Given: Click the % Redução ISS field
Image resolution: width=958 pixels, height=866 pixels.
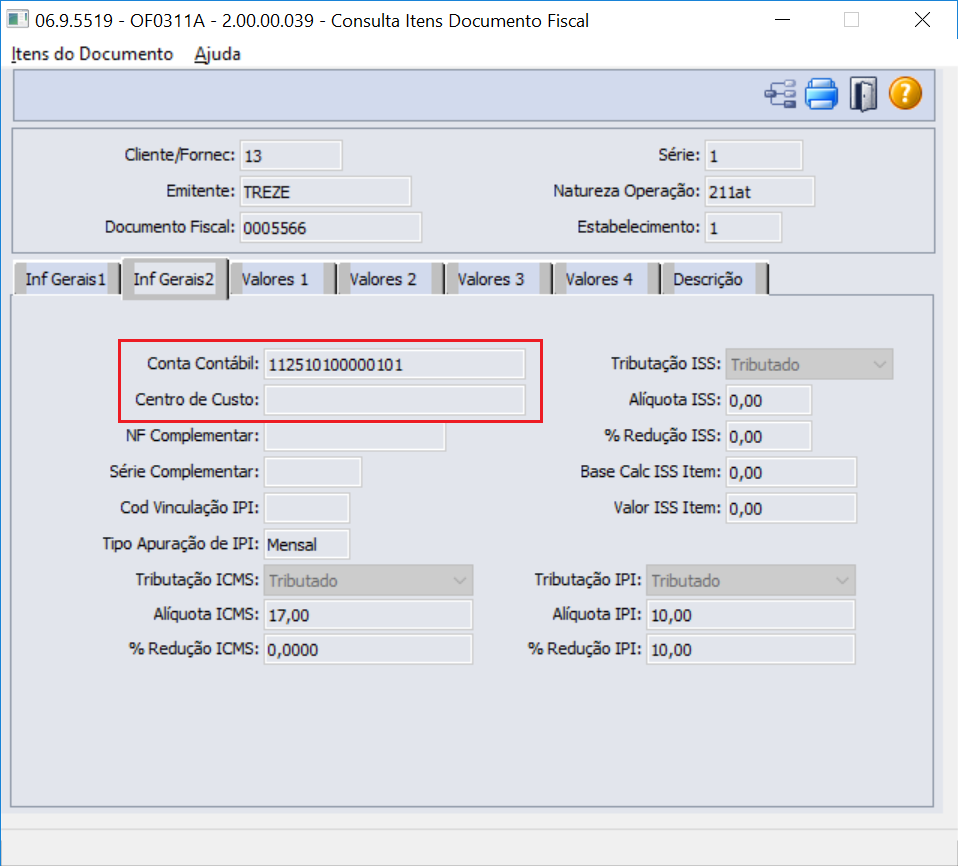Looking at the screenshot, I should pyautogui.click(x=769, y=436).
